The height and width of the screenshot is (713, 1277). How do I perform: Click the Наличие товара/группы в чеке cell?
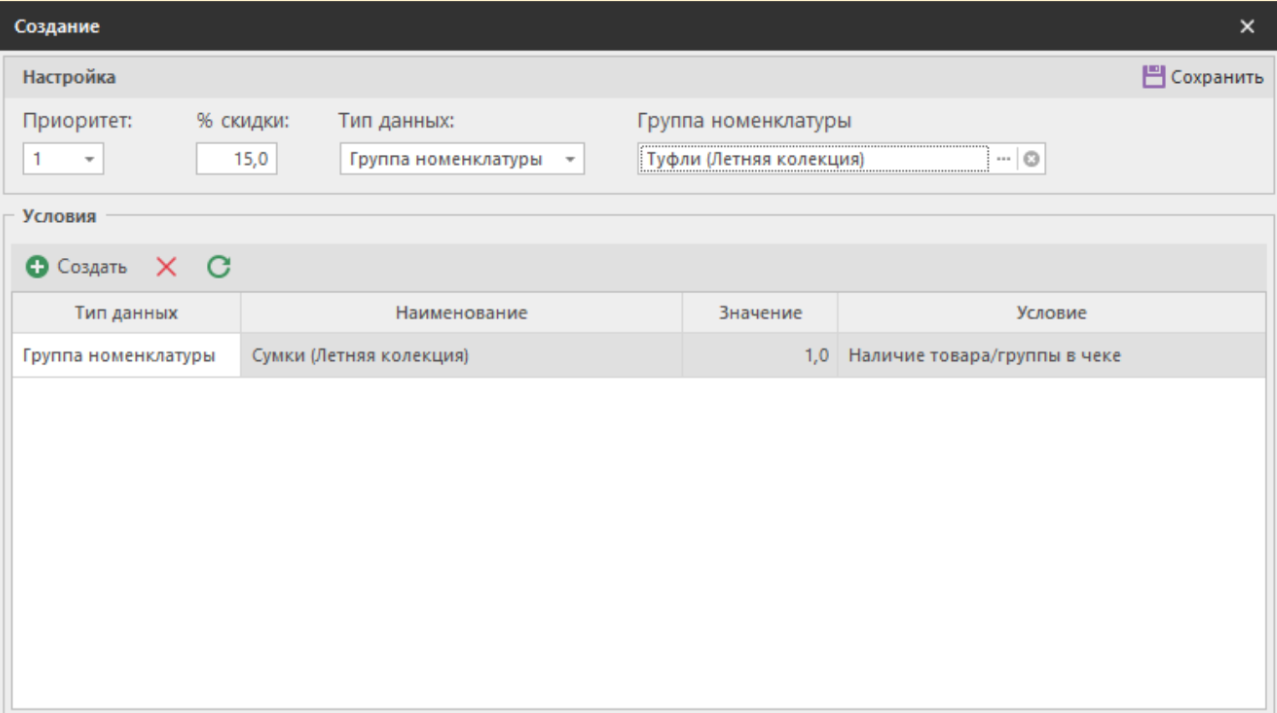coord(1051,355)
